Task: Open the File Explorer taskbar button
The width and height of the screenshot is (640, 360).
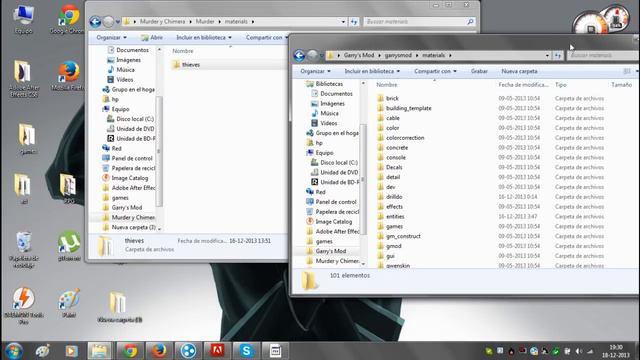Action: pyautogui.click(x=100, y=351)
